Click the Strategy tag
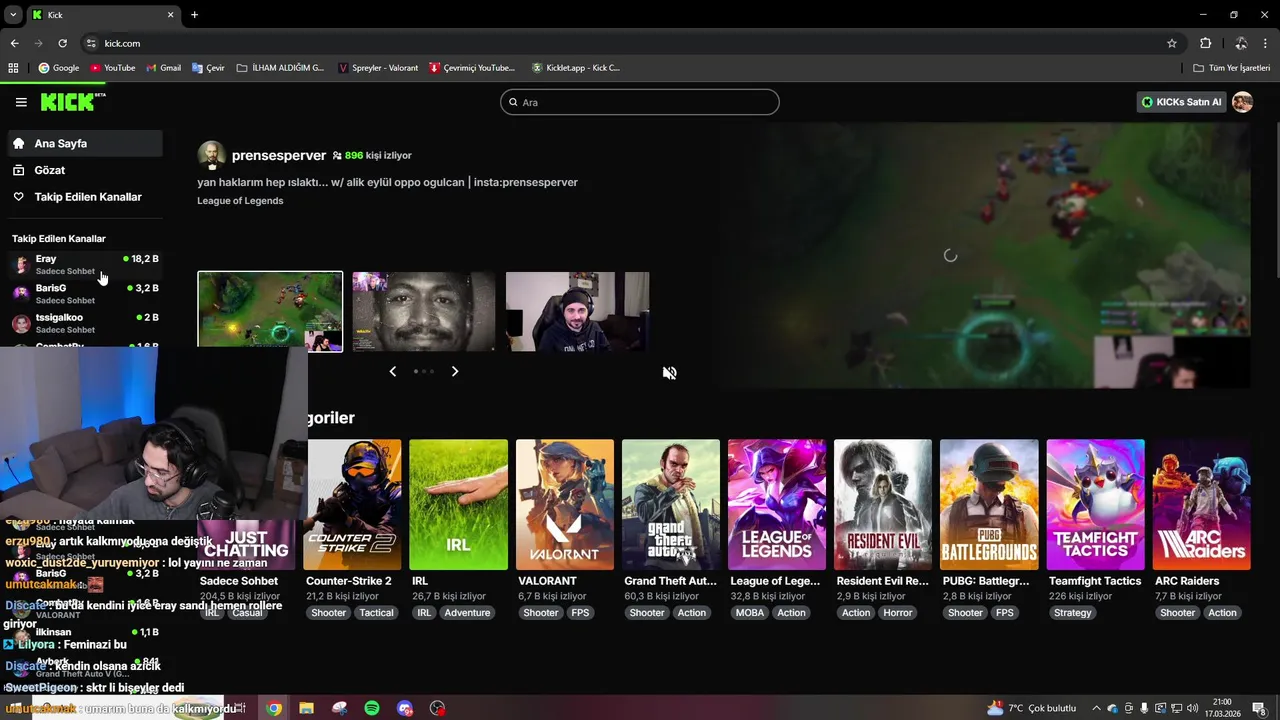1280x720 pixels. pos(1072,613)
